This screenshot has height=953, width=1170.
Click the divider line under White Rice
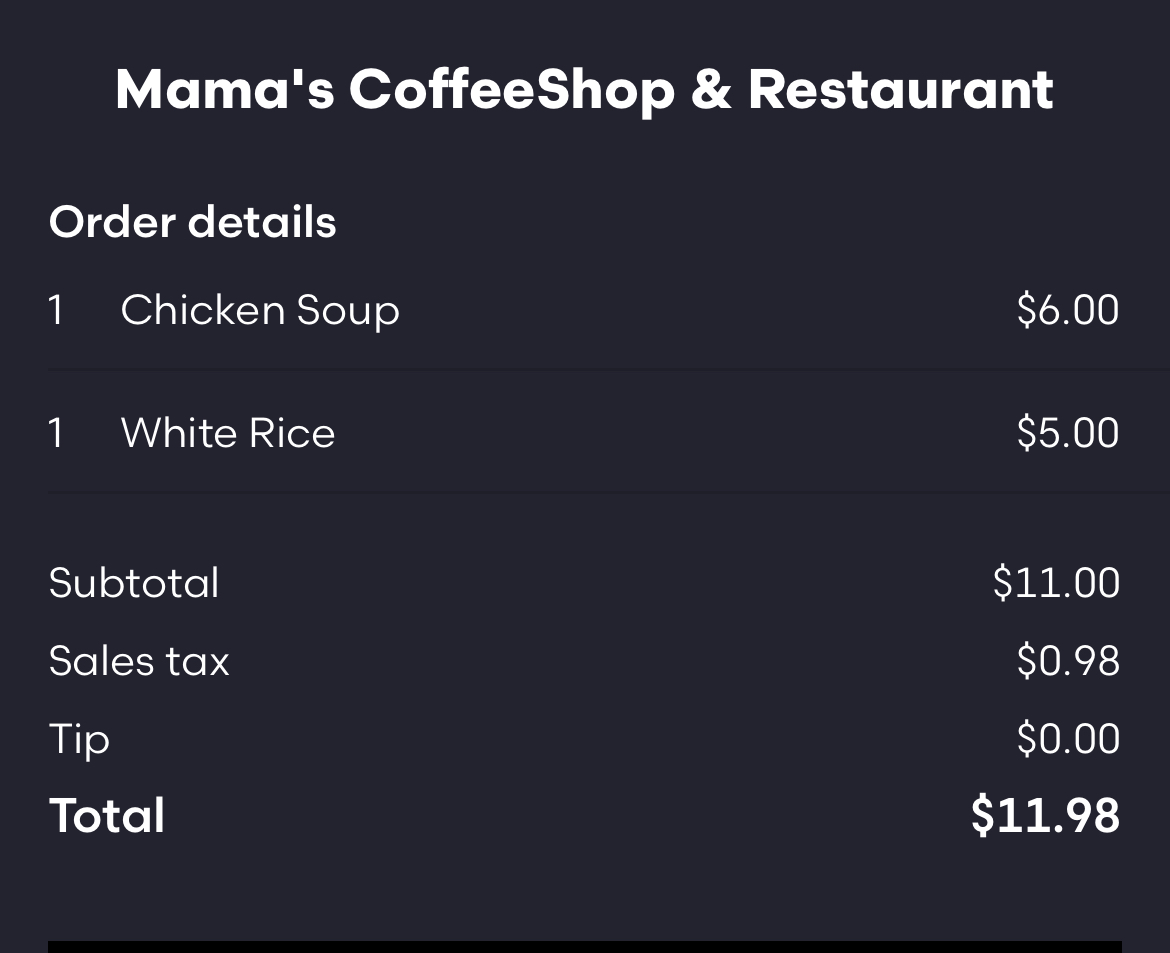coord(584,492)
